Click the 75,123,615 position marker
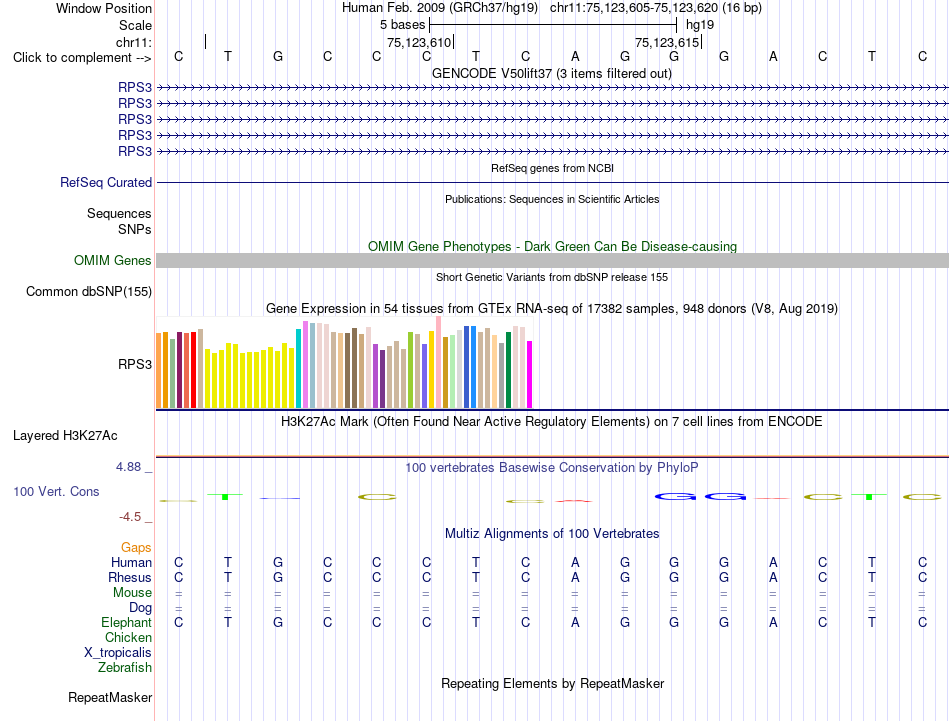This screenshot has width=950, height=721. click(667, 42)
